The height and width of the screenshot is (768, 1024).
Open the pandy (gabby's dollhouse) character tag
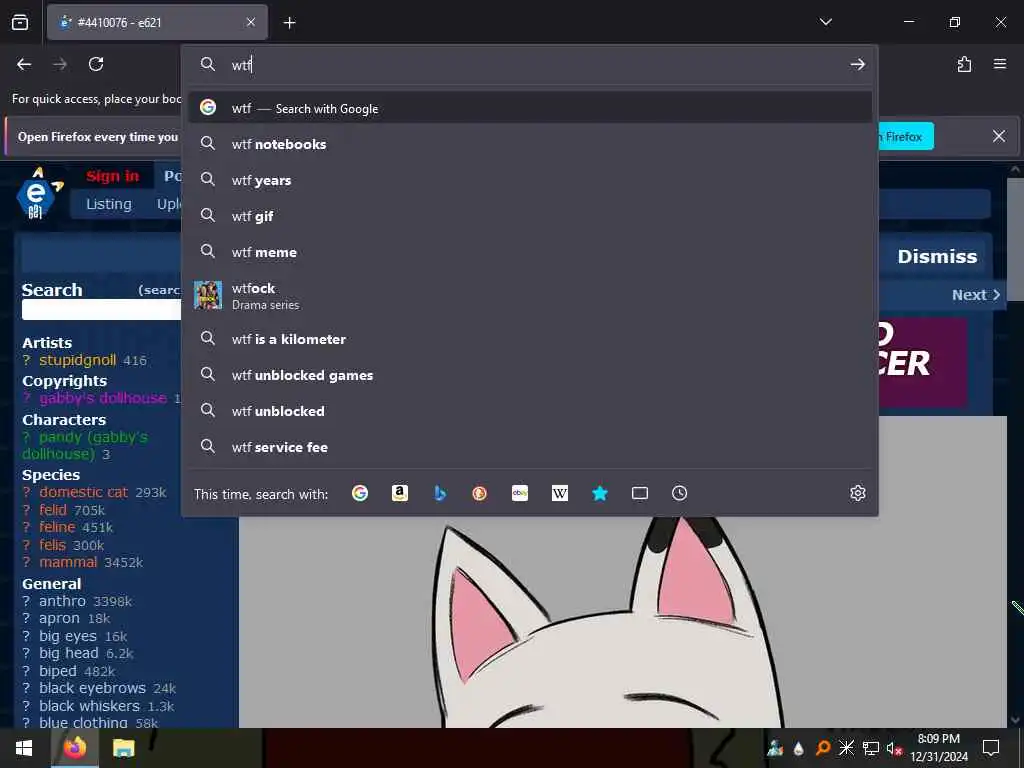pos(85,445)
